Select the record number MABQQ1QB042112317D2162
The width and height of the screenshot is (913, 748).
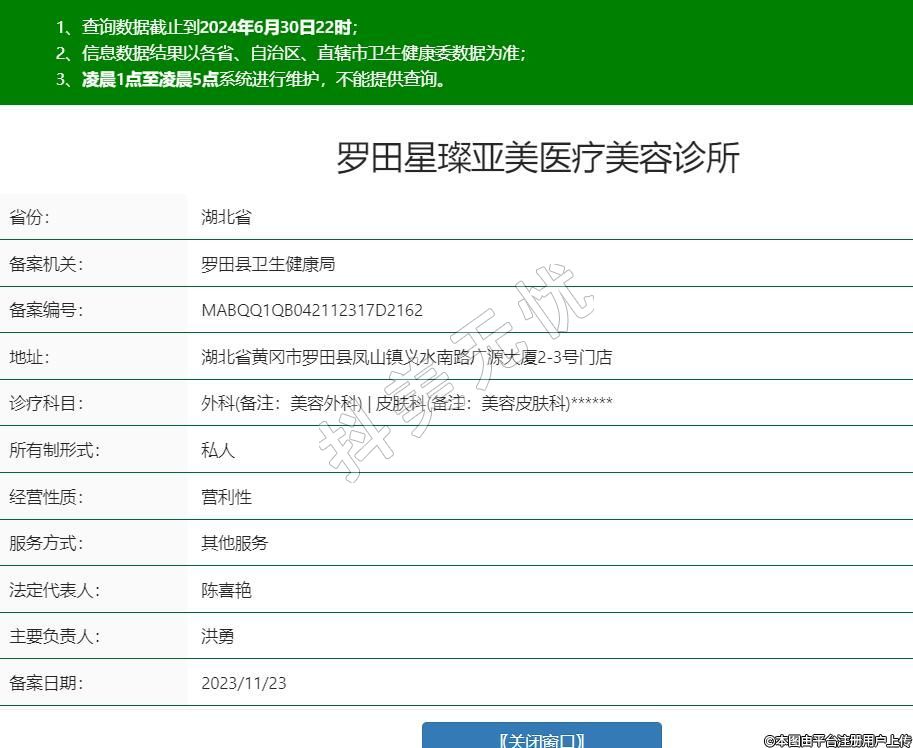pos(312,310)
